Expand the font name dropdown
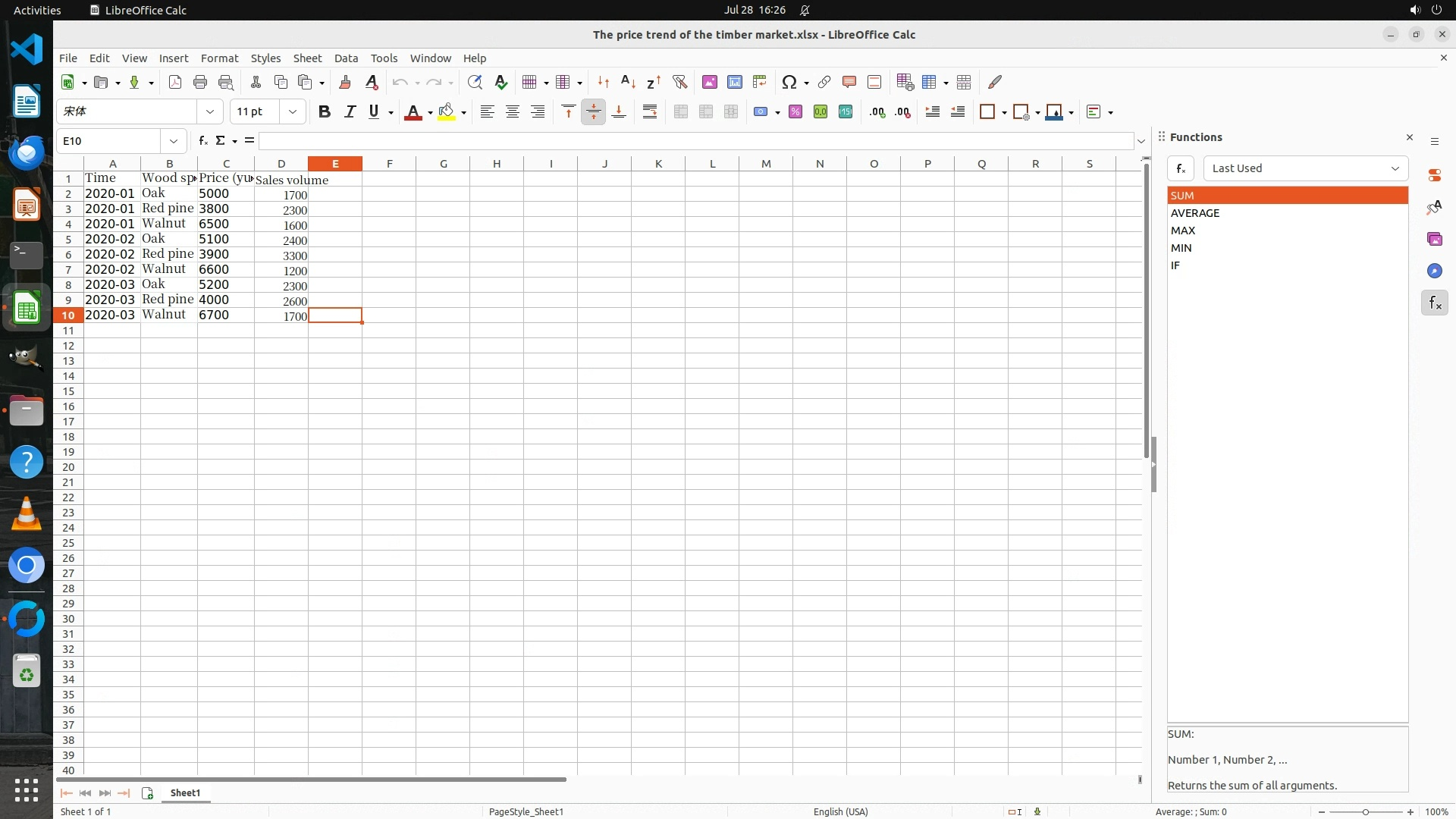 [x=210, y=111]
